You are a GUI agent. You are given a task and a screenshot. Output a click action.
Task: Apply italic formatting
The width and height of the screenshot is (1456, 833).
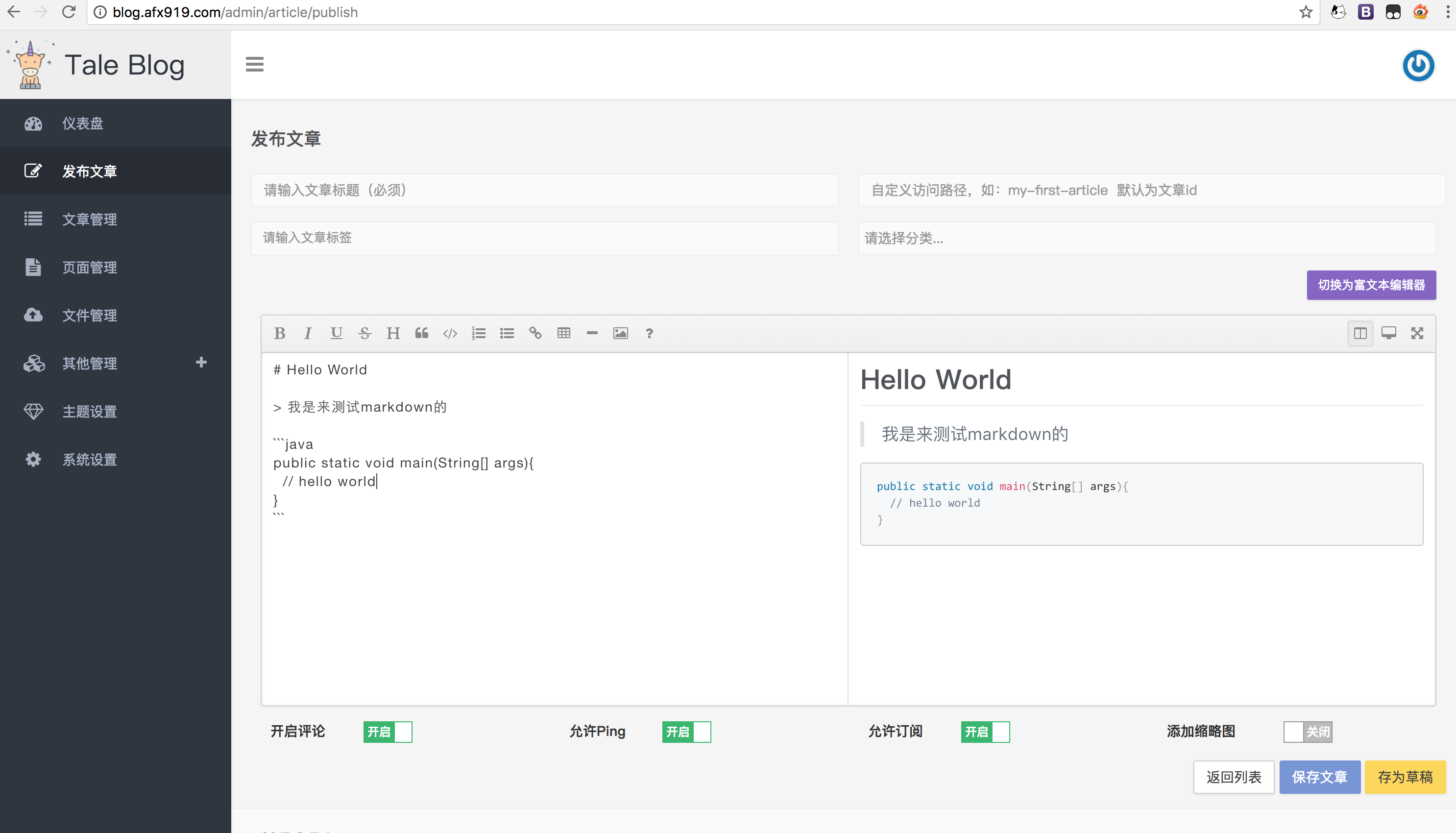pyautogui.click(x=308, y=333)
